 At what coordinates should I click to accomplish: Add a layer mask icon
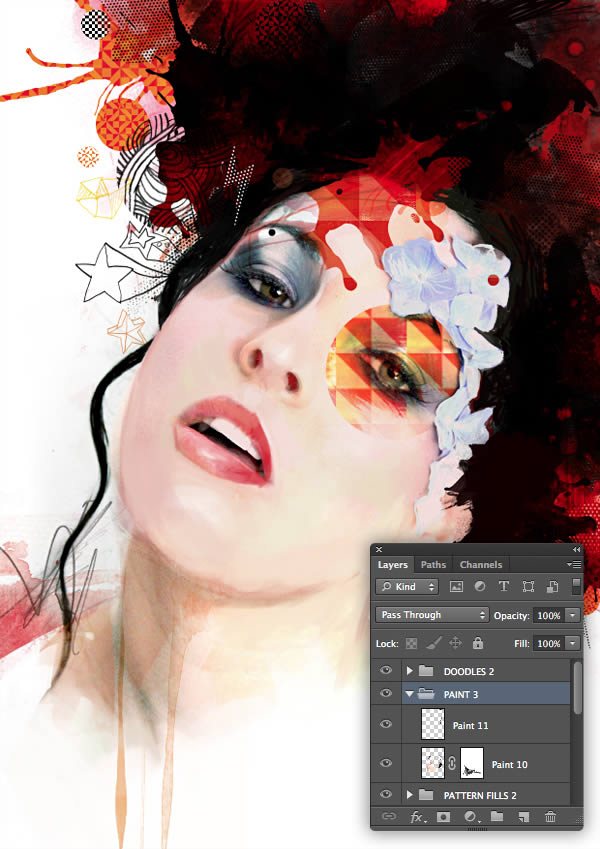(x=444, y=817)
